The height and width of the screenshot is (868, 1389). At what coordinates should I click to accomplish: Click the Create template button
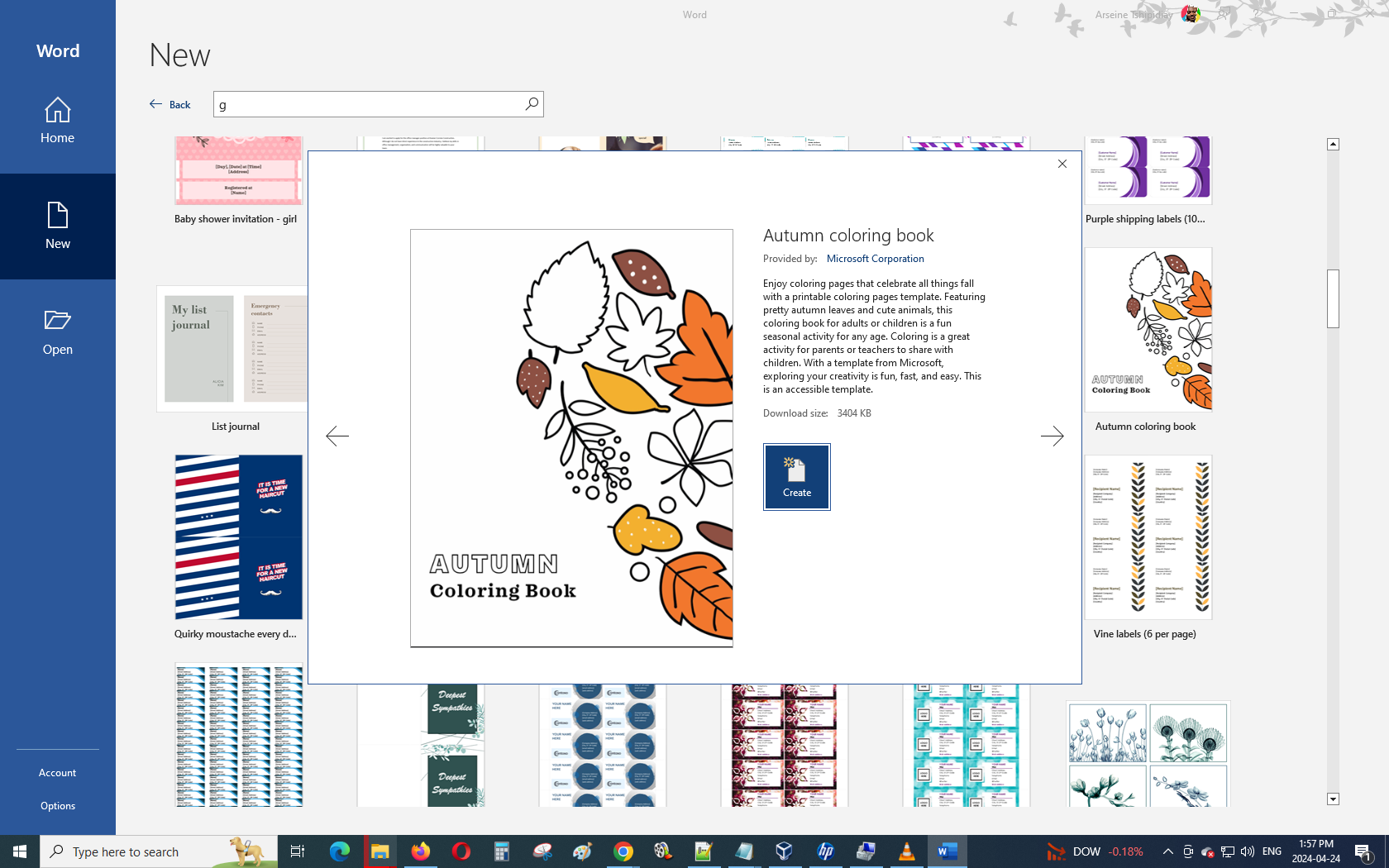[796, 477]
